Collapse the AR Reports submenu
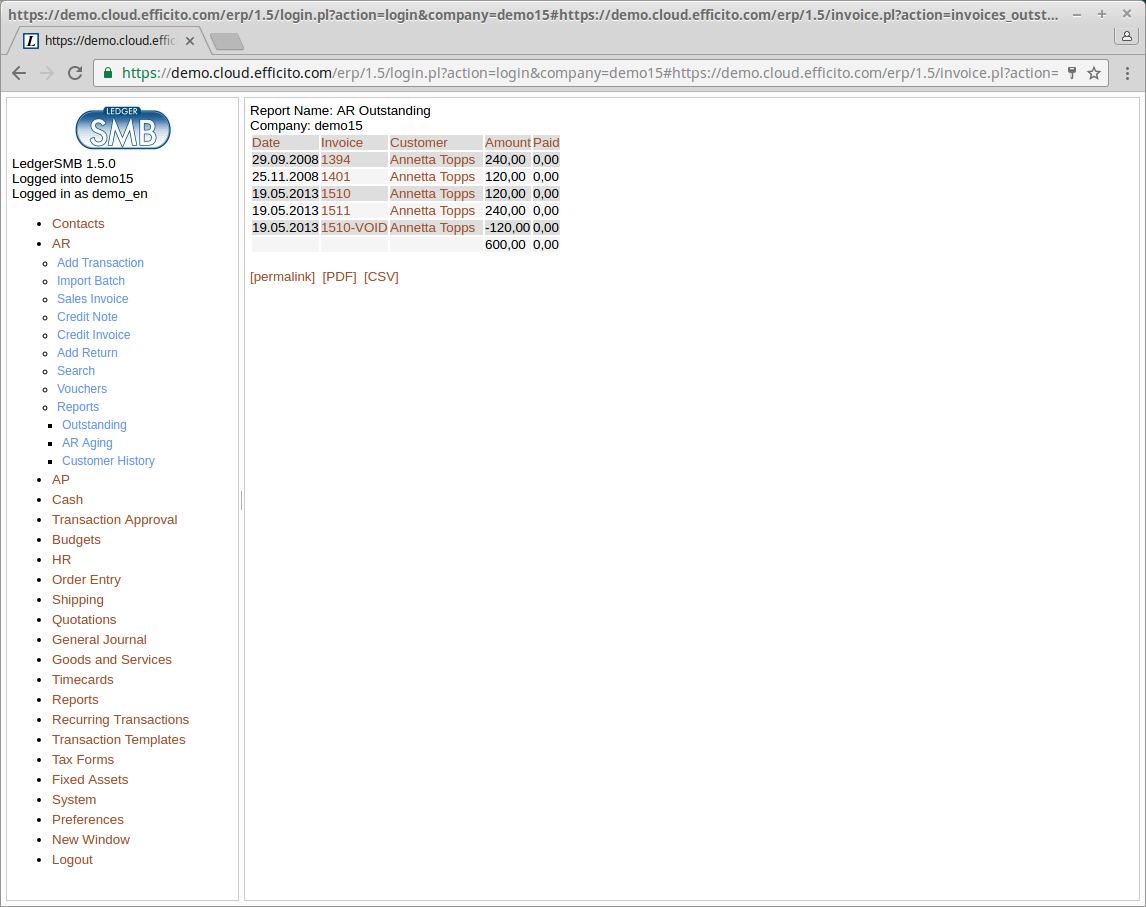 pos(78,407)
